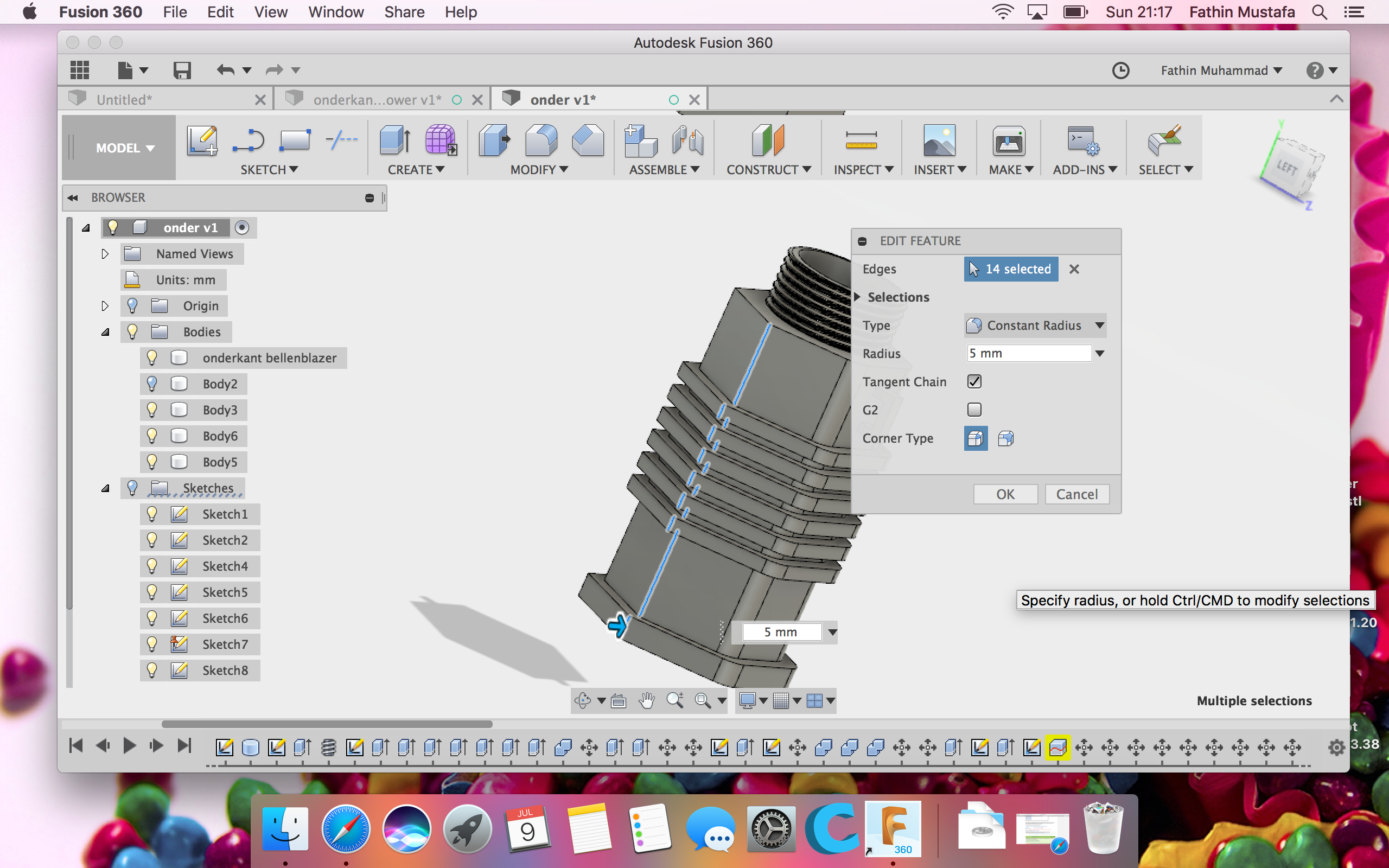Open the File menu in menu bar

click(x=175, y=12)
